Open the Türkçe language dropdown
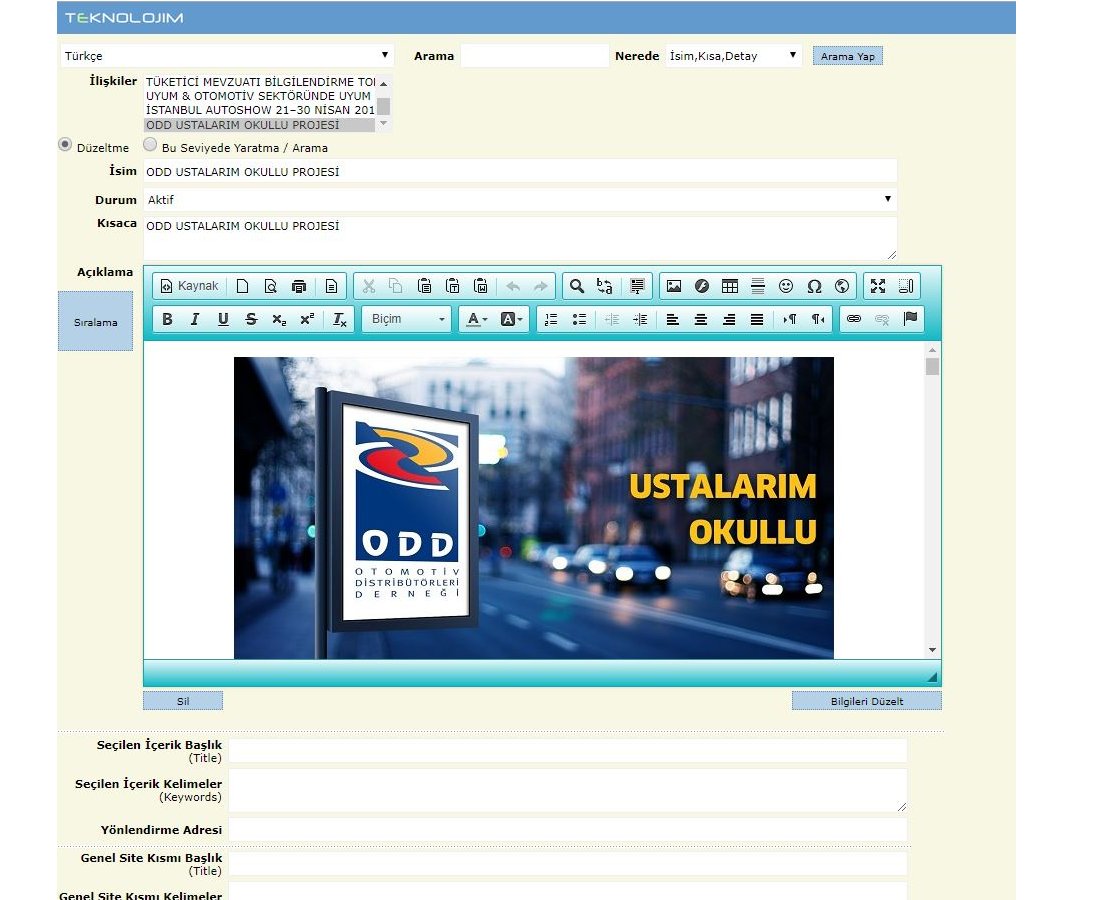This screenshot has width=1100, height=900. pyautogui.click(x=227, y=55)
